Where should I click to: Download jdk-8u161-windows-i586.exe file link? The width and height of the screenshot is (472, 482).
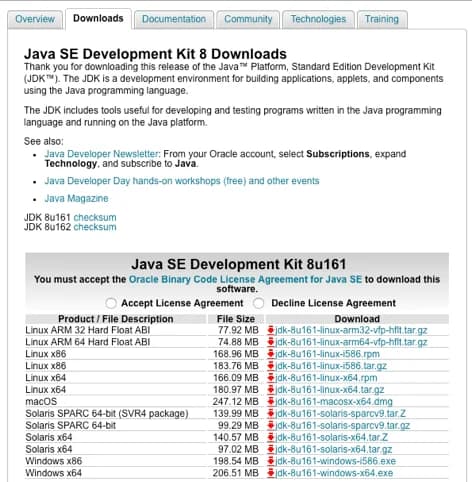pos(335,461)
